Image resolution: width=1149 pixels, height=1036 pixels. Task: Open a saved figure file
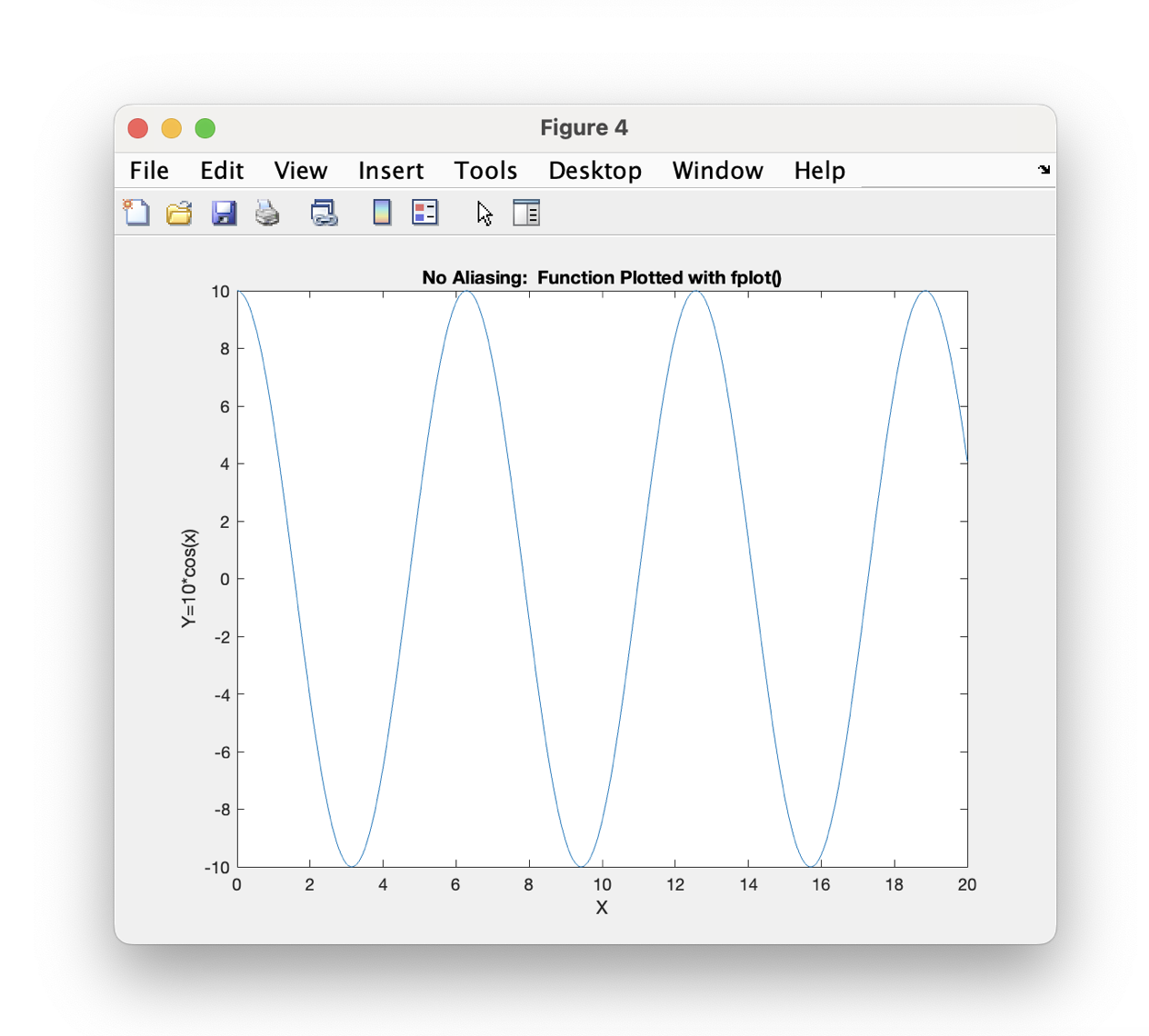point(178,213)
